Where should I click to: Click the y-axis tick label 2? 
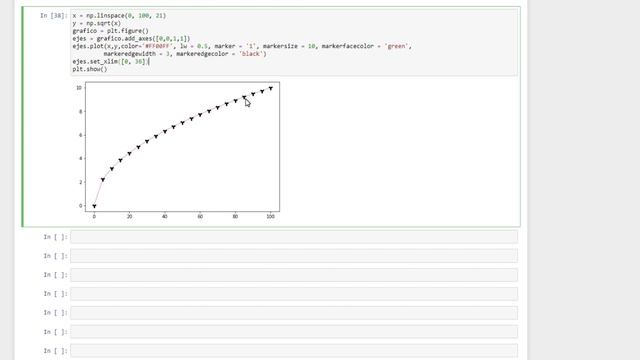80,182
